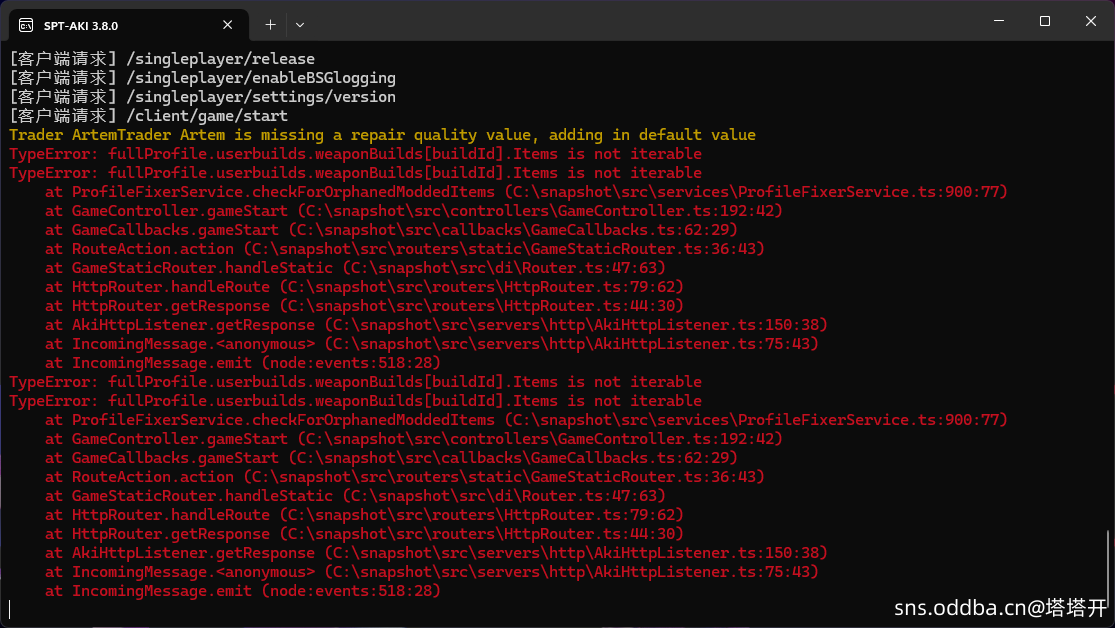Close the SPT-AKI 3.8.0 tab
This screenshot has height=628, width=1115.
click(229, 24)
